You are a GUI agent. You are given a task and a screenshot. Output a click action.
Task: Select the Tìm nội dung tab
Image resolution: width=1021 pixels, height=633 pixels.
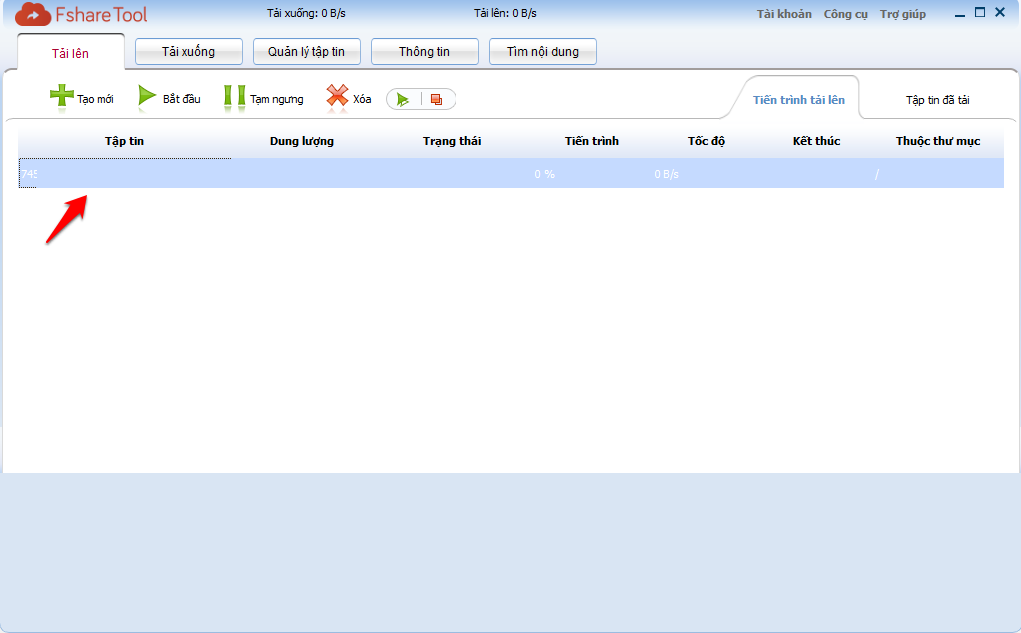[x=542, y=52]
